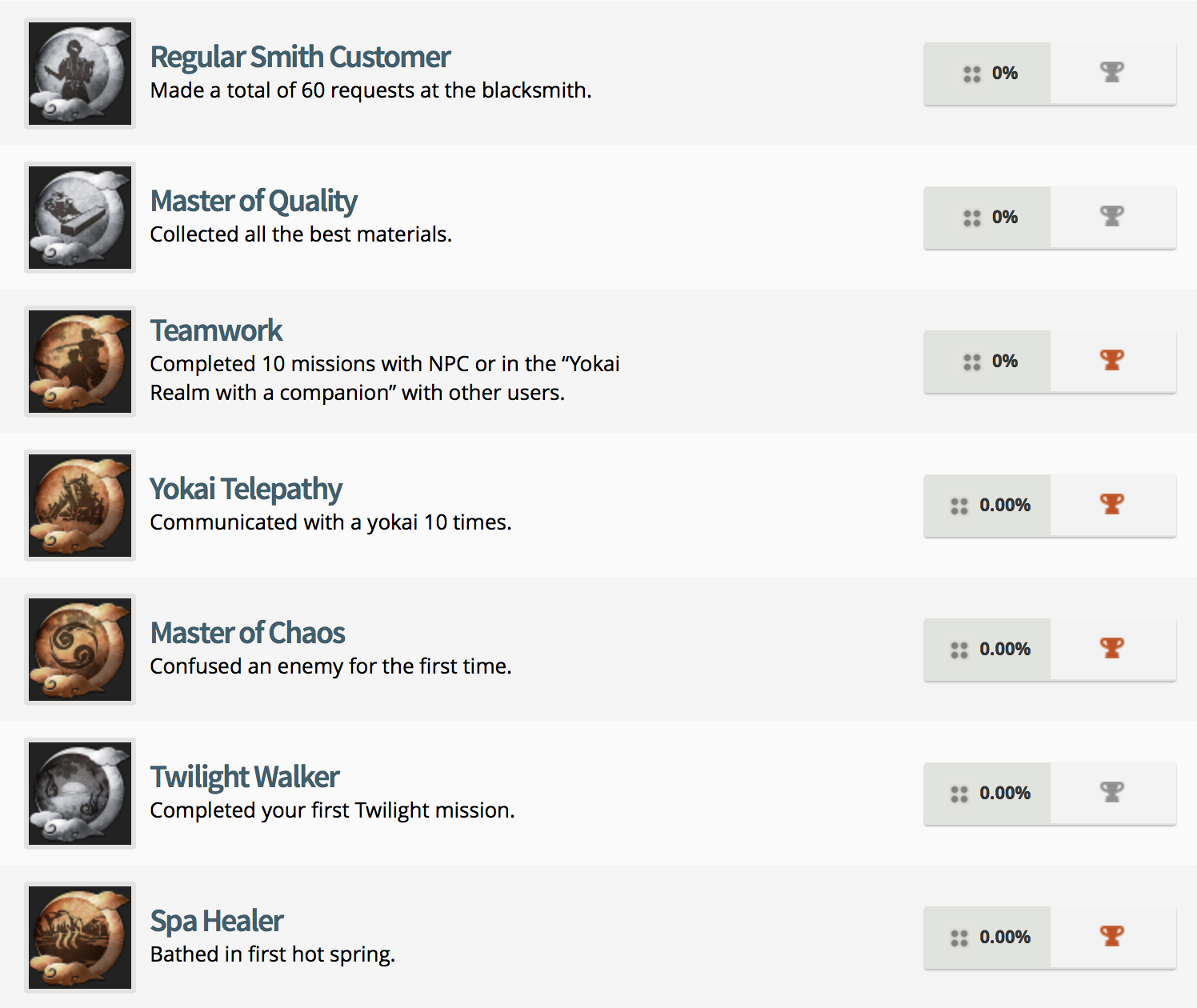Click the bronze trophy next to Spa Healer
The height and width of the screenshot is (1008, 1197).
click(x=1112, y=937)
